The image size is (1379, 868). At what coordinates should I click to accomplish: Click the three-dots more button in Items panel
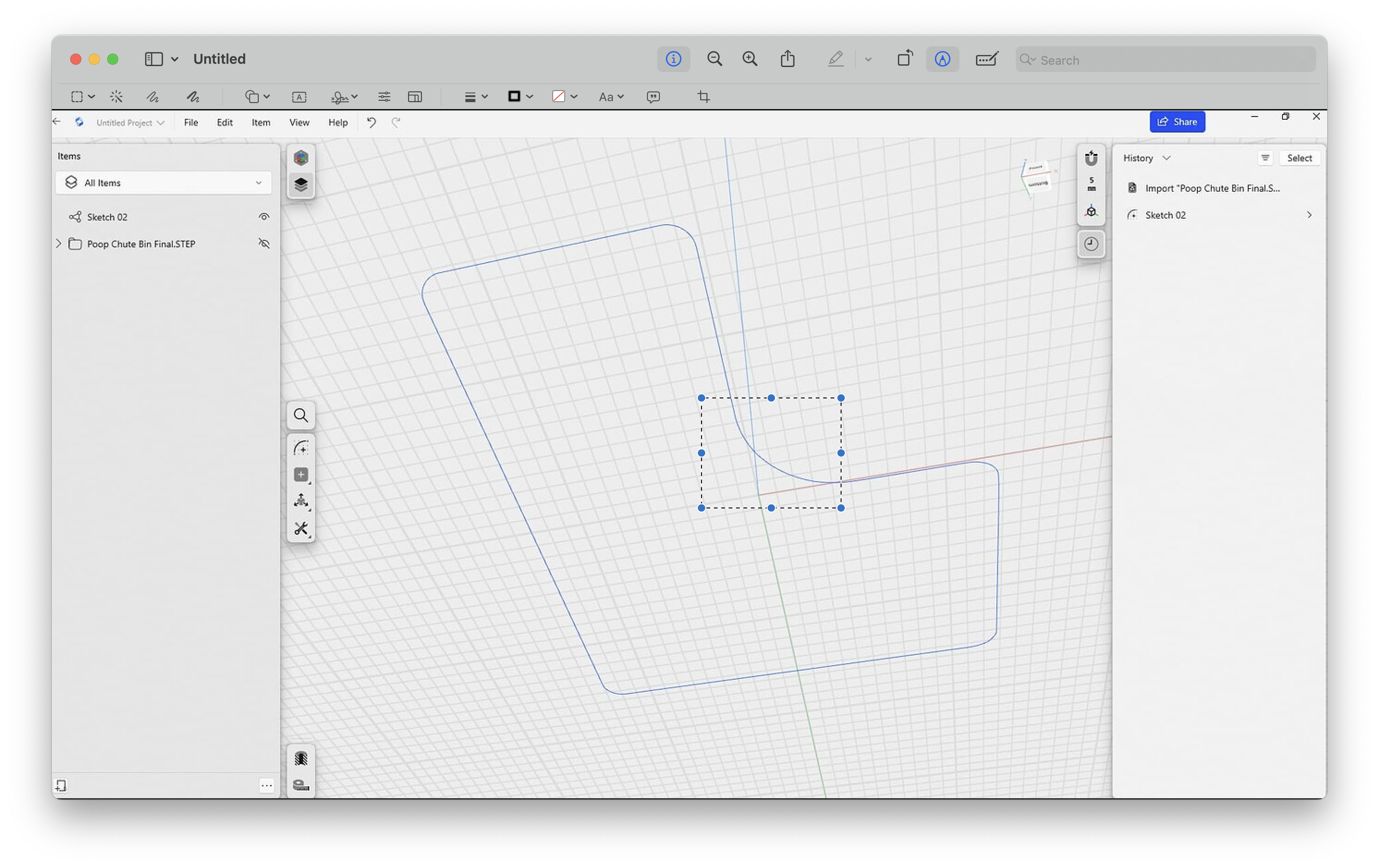[266, 785]
